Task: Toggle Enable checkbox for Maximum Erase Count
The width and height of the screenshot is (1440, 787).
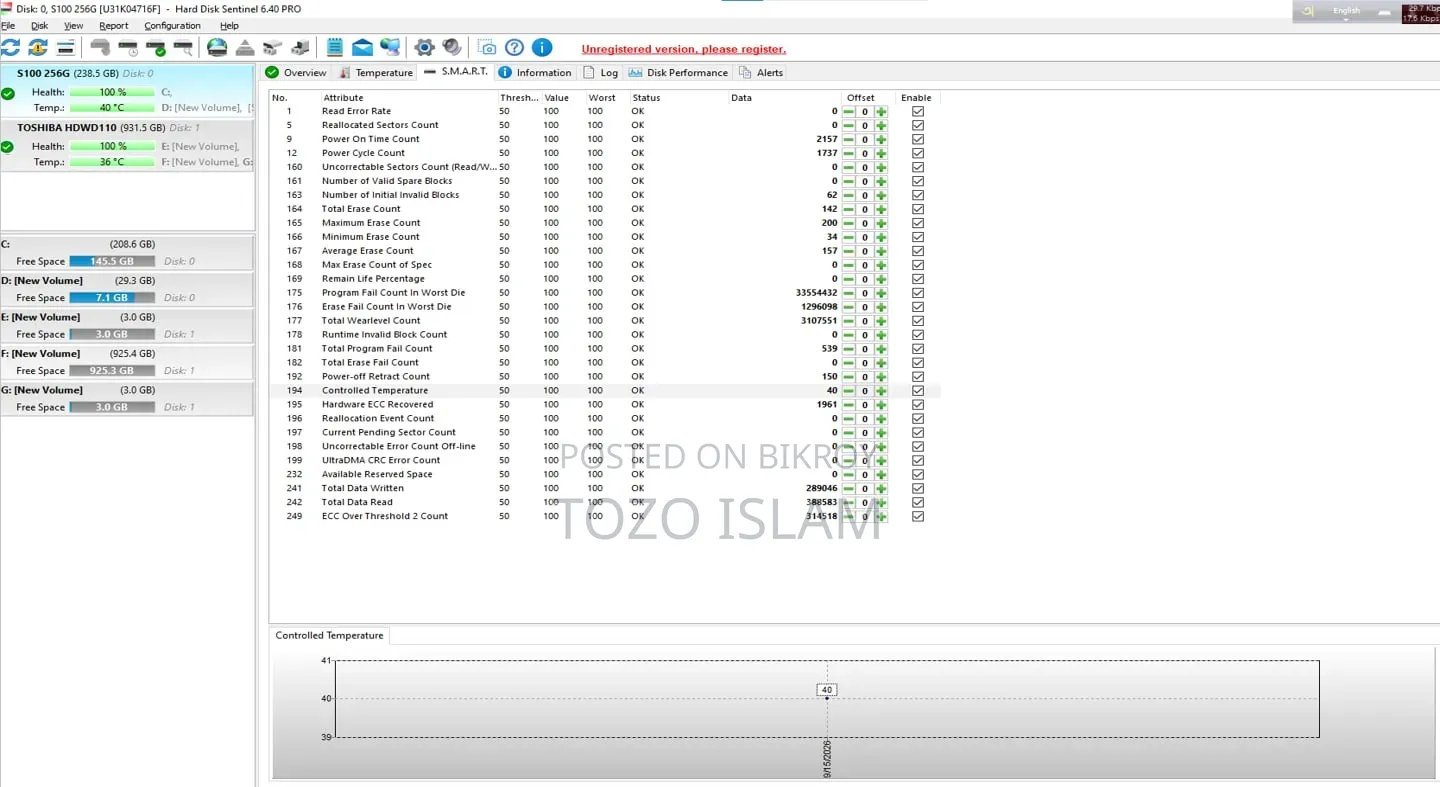Action: [x=918, y=224]
